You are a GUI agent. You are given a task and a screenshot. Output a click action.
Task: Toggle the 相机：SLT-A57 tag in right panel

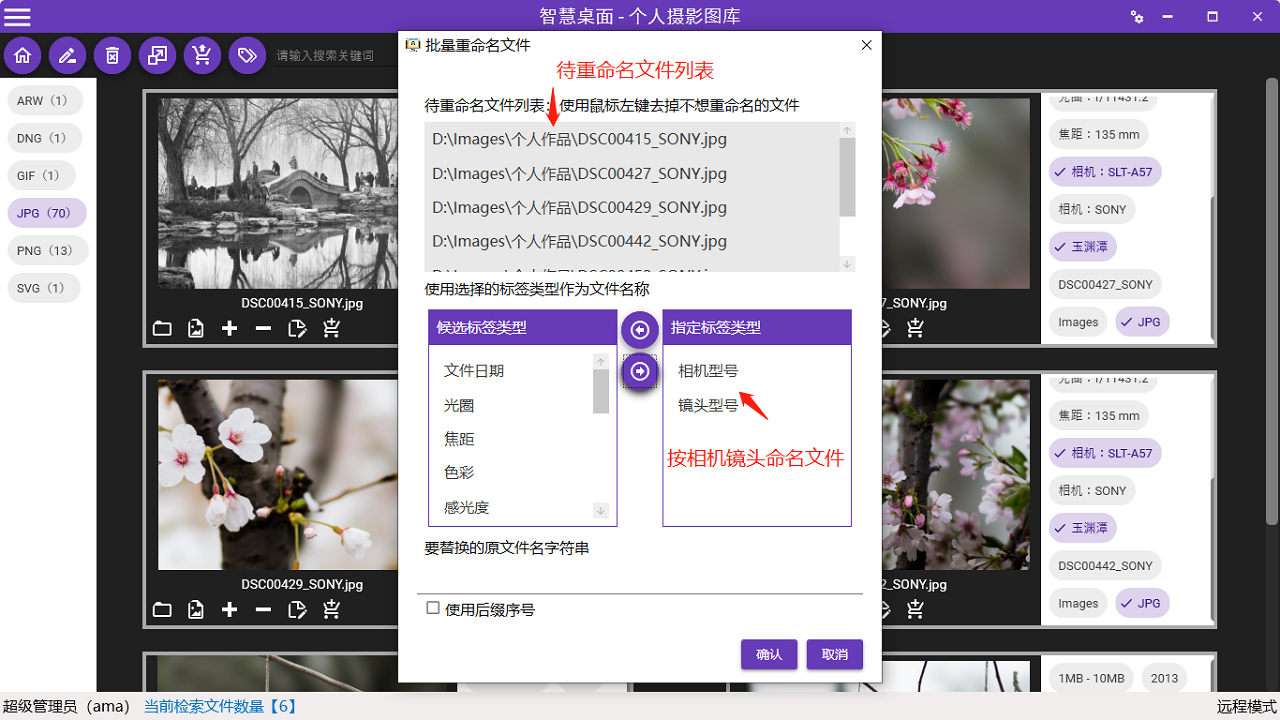1105,171
